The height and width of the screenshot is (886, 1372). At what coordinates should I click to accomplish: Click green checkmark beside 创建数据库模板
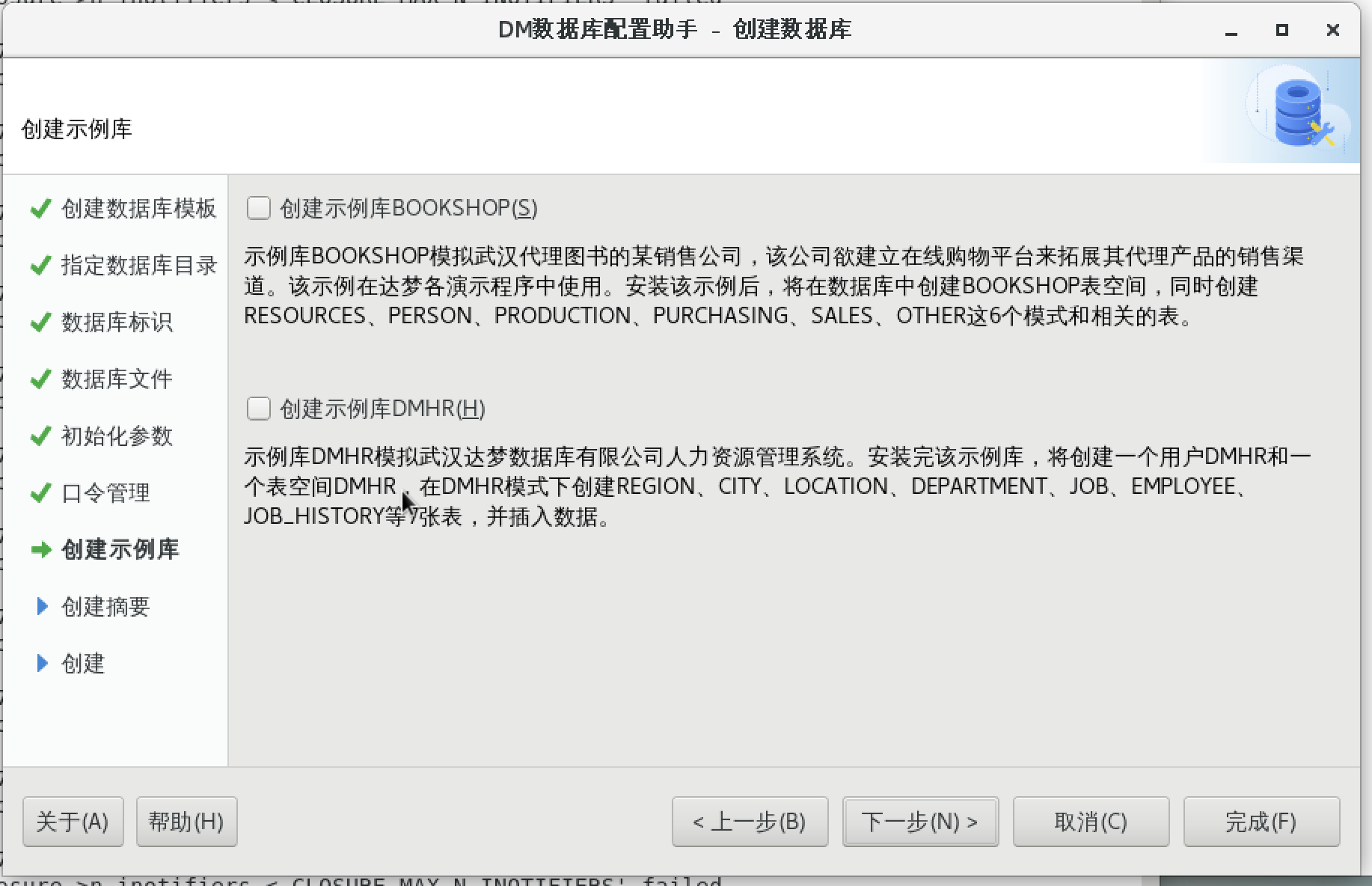(40, 208)
